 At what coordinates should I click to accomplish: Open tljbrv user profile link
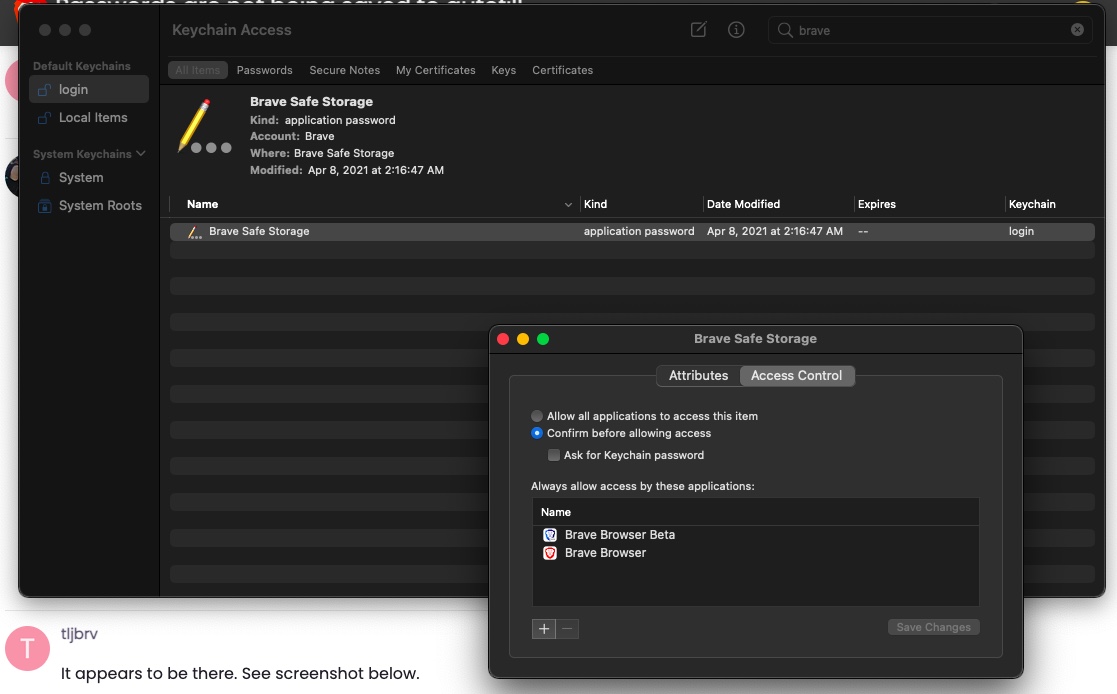[79, 634]
